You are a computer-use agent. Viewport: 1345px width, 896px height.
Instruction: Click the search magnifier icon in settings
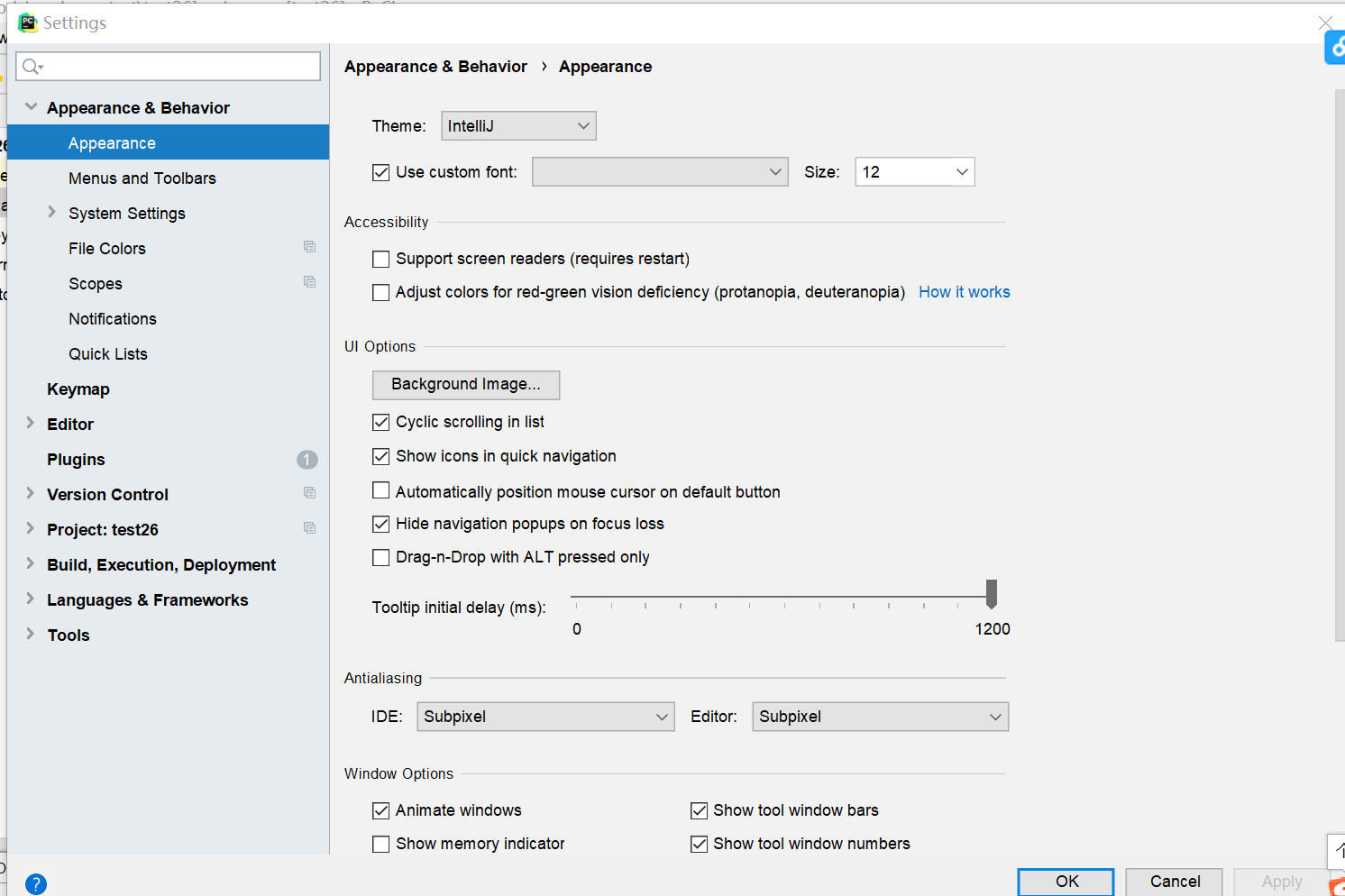tap(32, 66)
